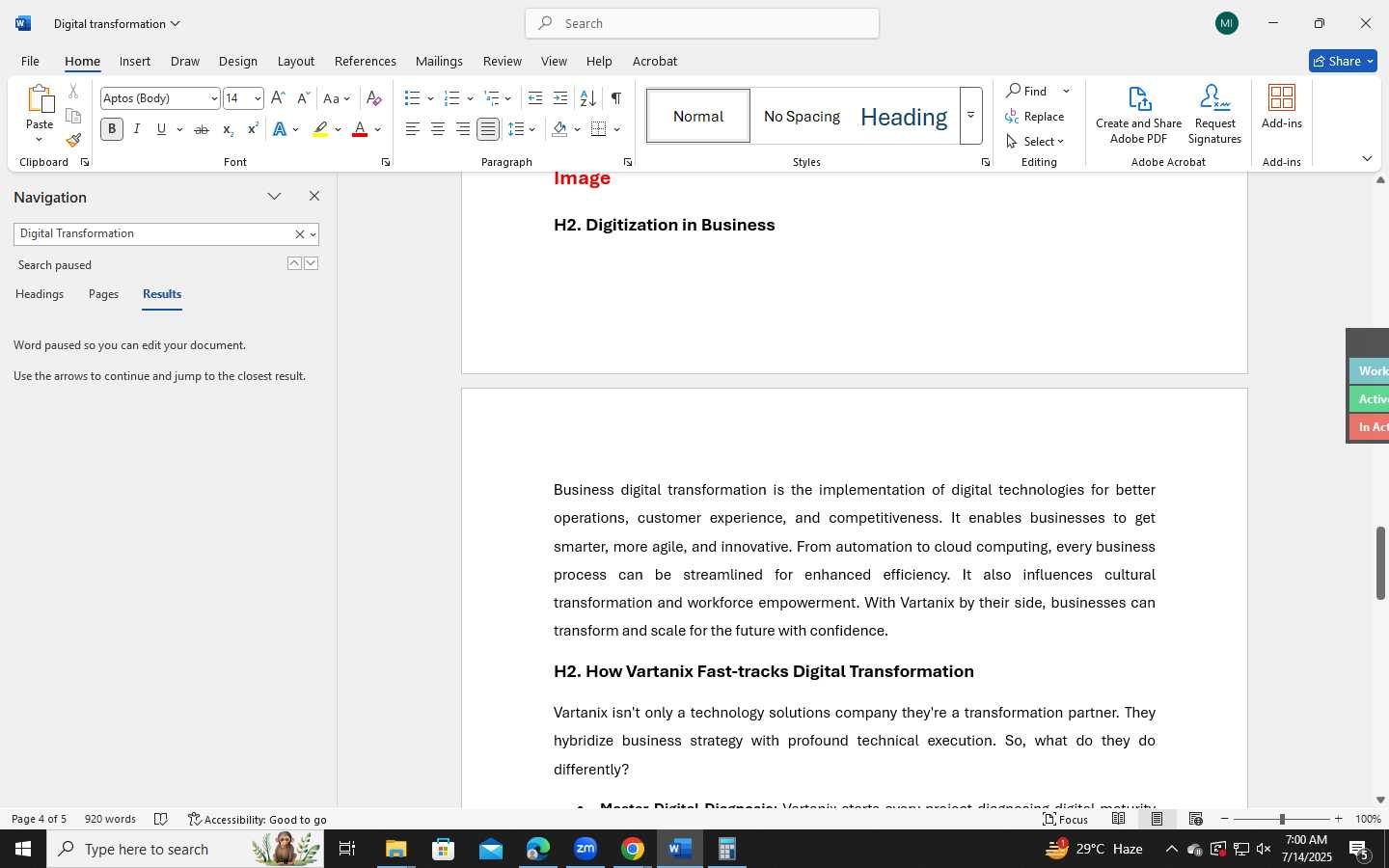Justify paragraph text
This screenshot has width=1389, height=868.
(x=488, y=129)
